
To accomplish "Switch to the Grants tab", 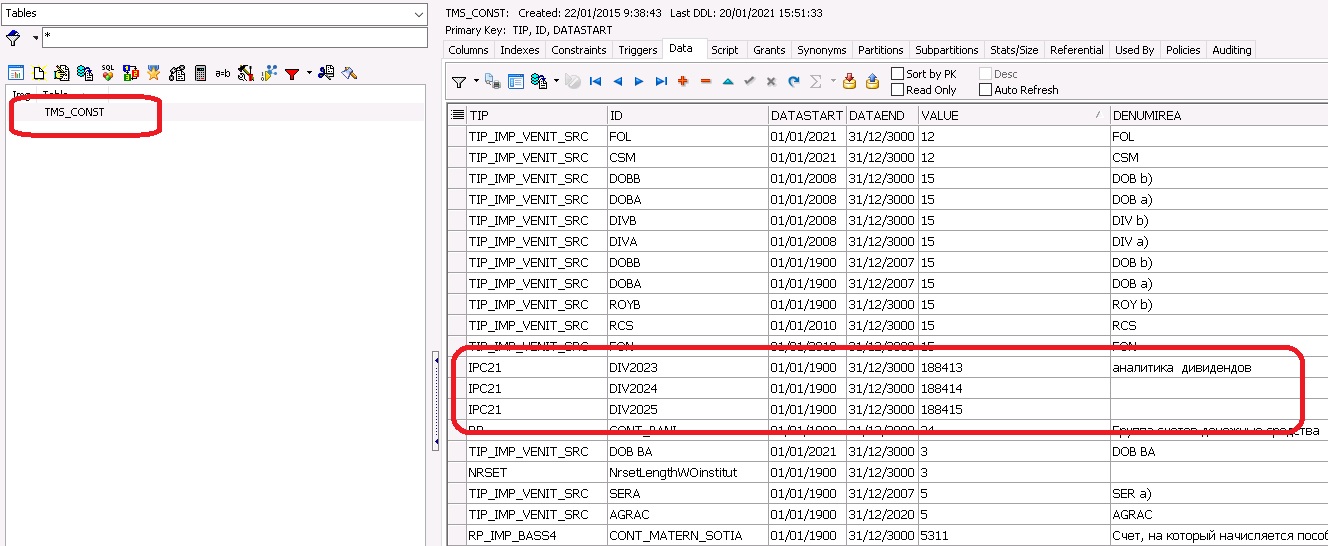I will tap(769, 50).
